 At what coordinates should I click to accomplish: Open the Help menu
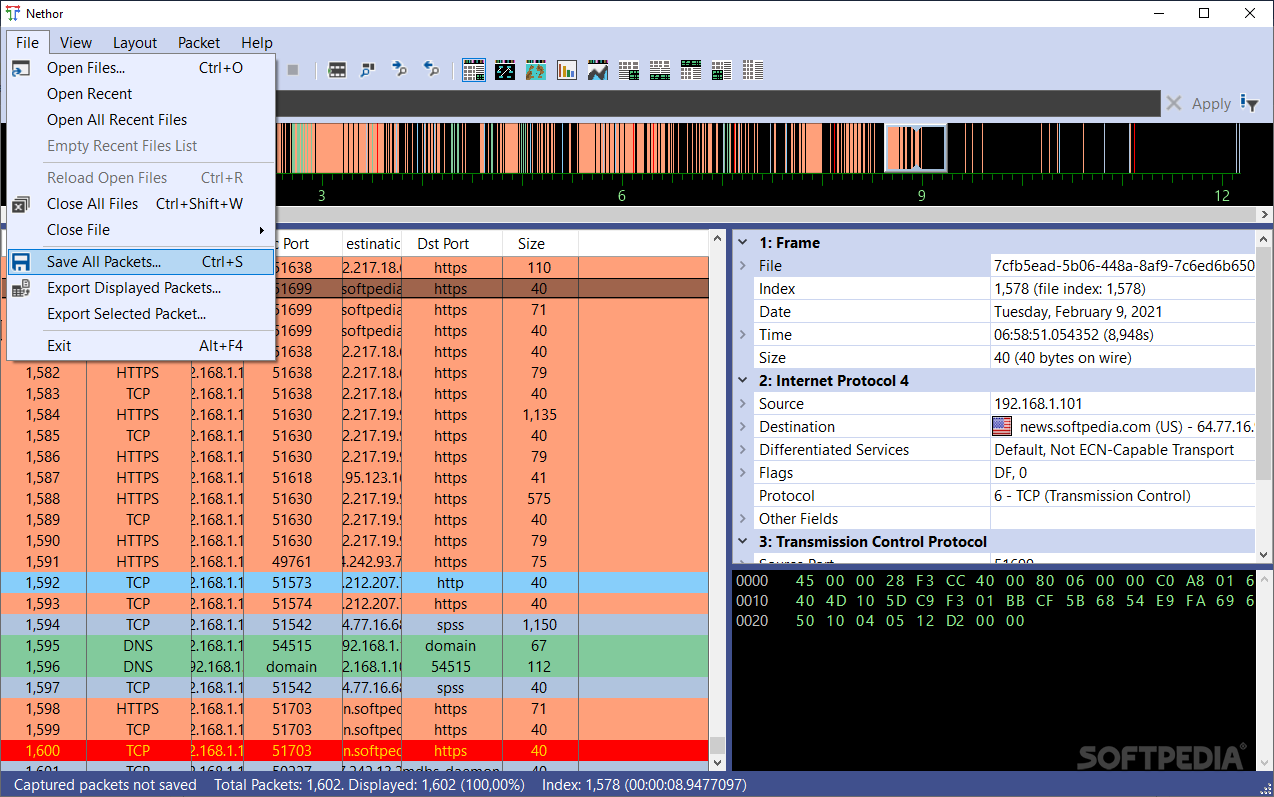click(x=257, y=42)
